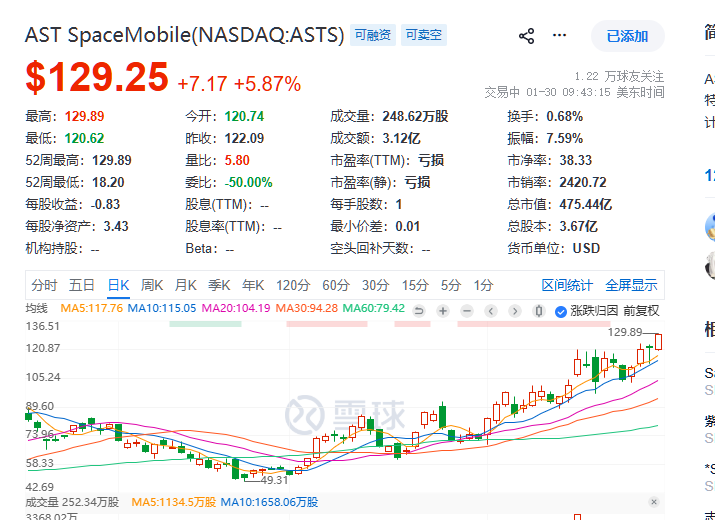Click the 129.89 high marker on chart
715x520 pixels.
coord(625,332)
